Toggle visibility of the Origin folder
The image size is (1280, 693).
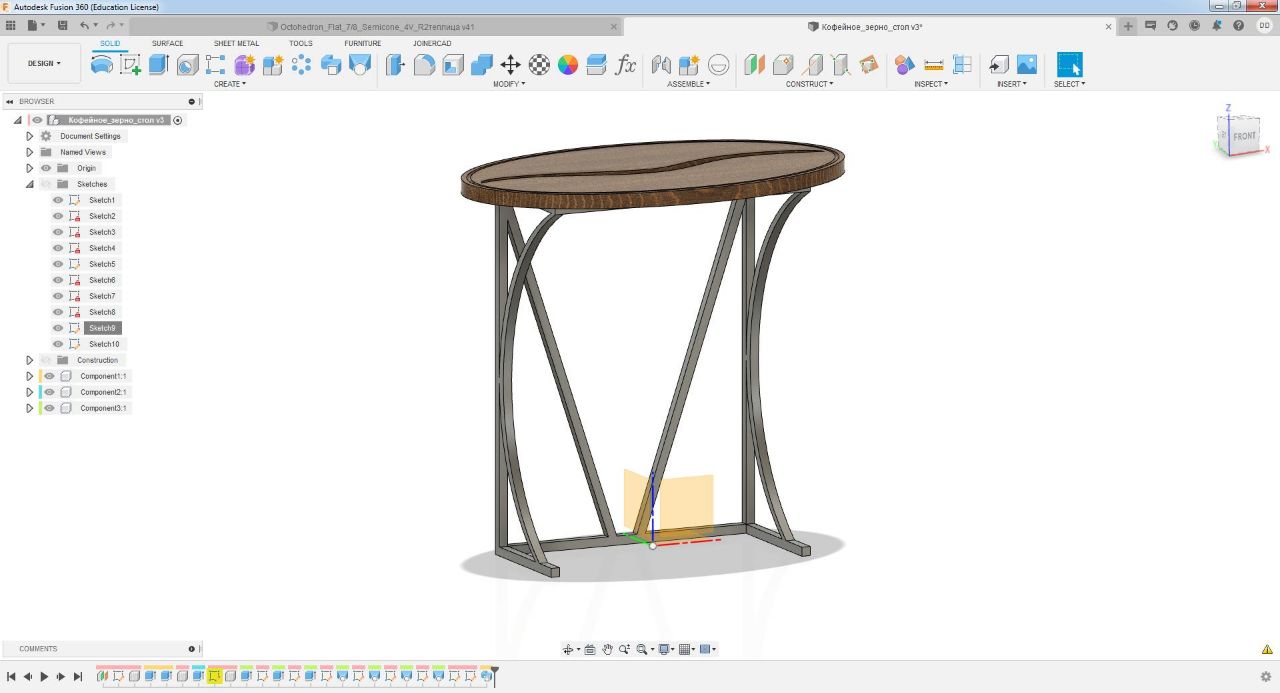tap(46, 168)
